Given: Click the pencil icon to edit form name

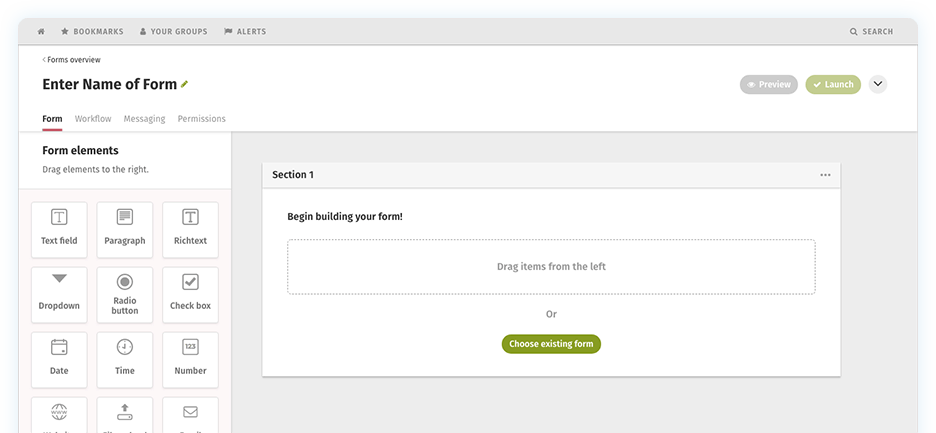Looking at the screenshot, I should click(184, 84).
